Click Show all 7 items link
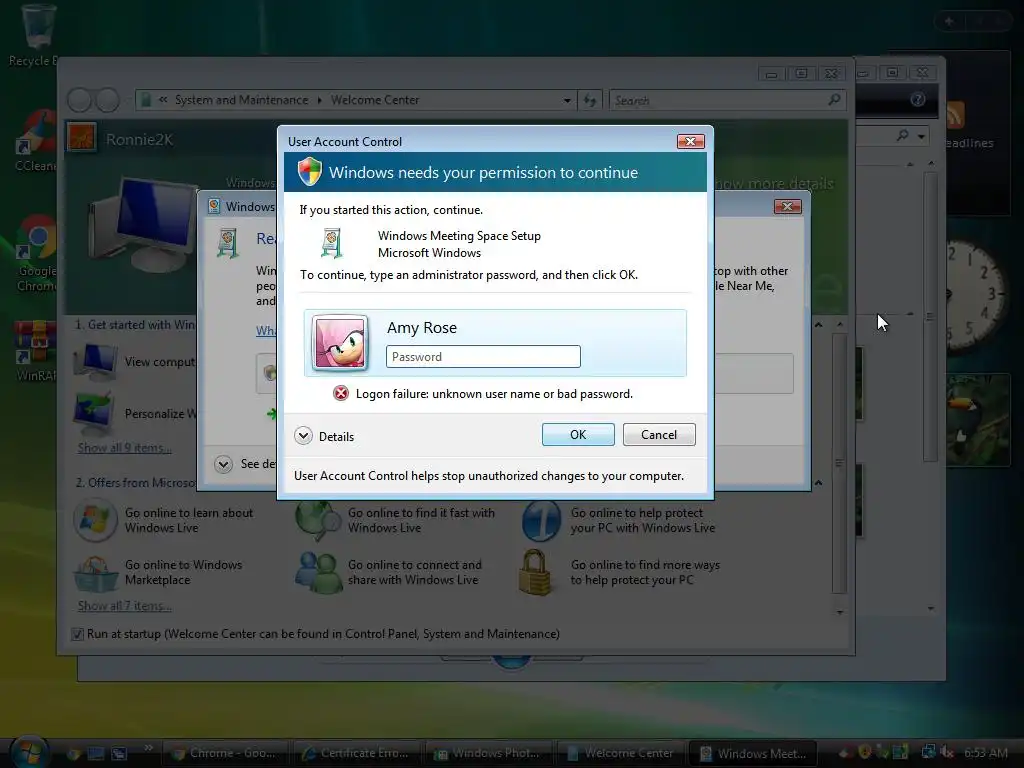This screenshot has height=768, width=1024. [x=125, y=606]
